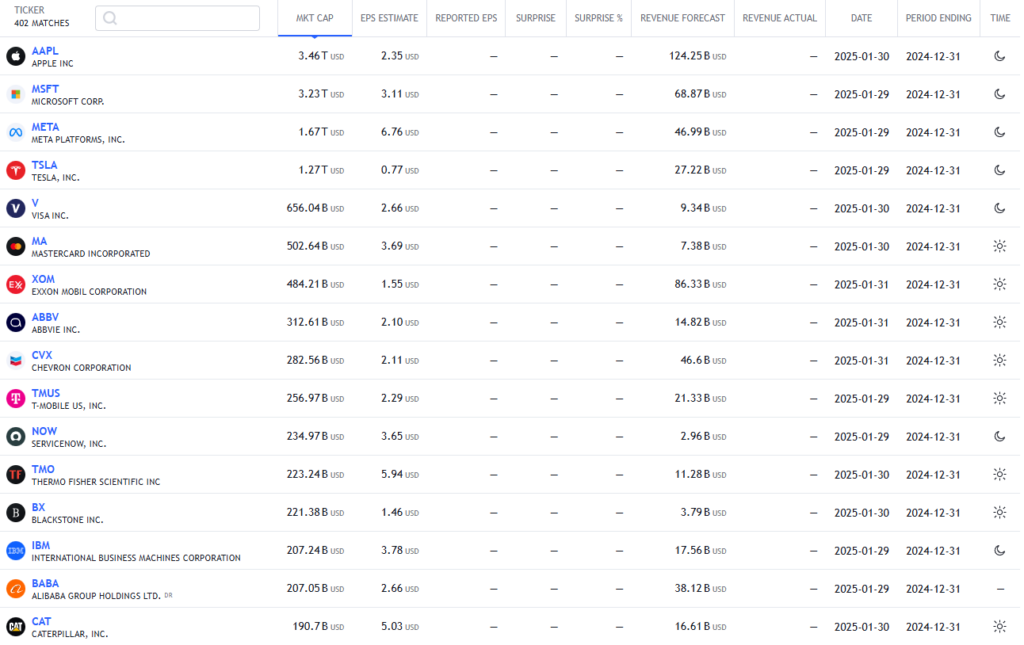This screenshot has height=645, width=1024.
Task: Click the AbbVie logo icon
Action: 16,322
